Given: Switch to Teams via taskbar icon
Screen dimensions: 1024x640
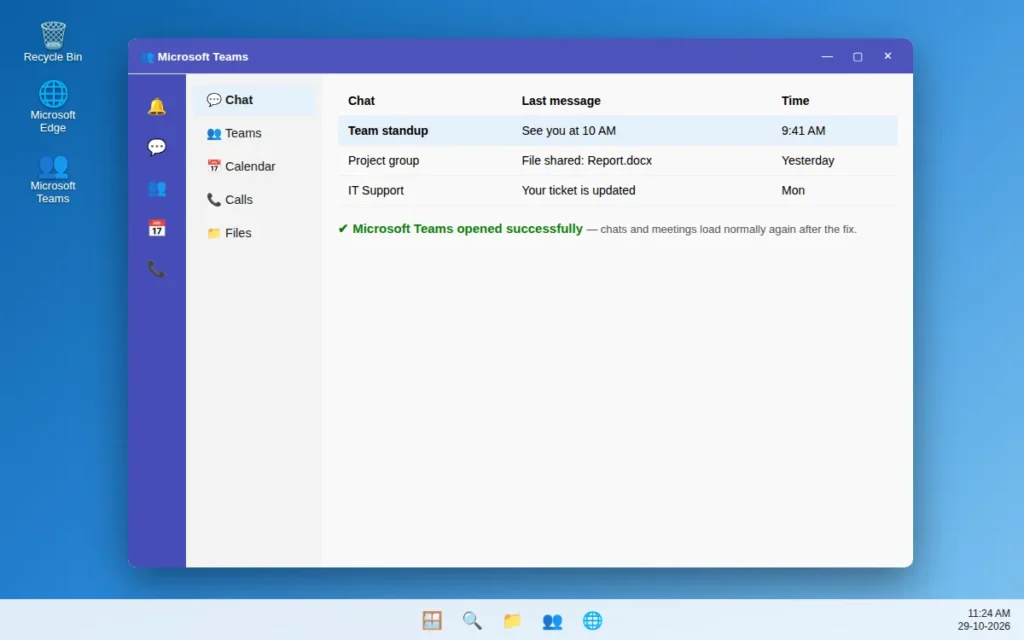Looking at the screenshot, I should tap(552, 620).
